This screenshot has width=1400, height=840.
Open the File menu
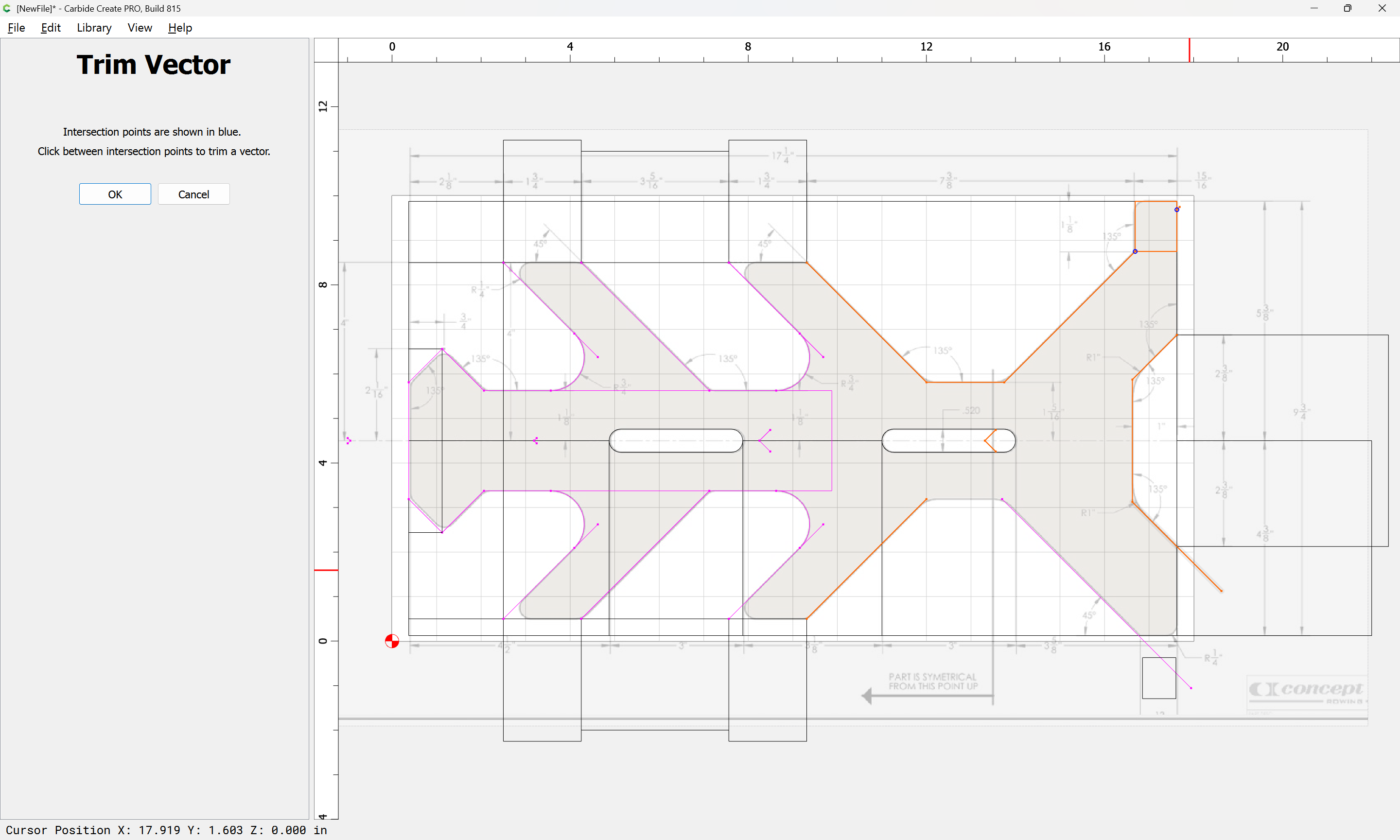17,28
